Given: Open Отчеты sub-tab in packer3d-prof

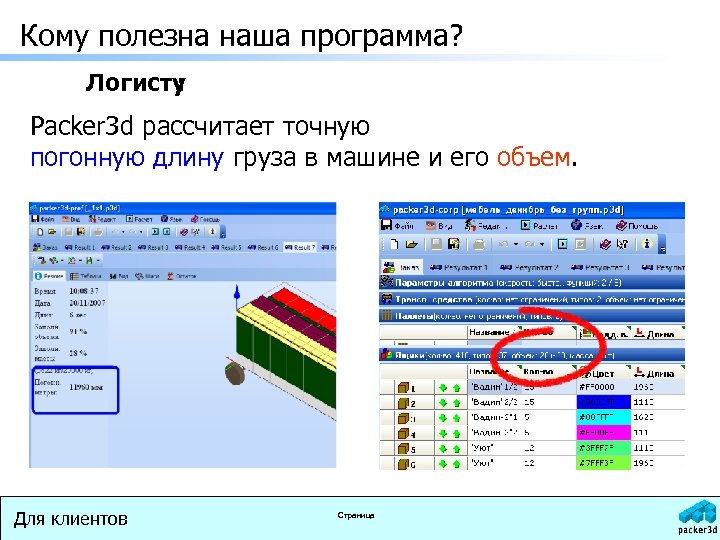Looking at the screenshot, I should pyautogui.click(x=181, y=276).
